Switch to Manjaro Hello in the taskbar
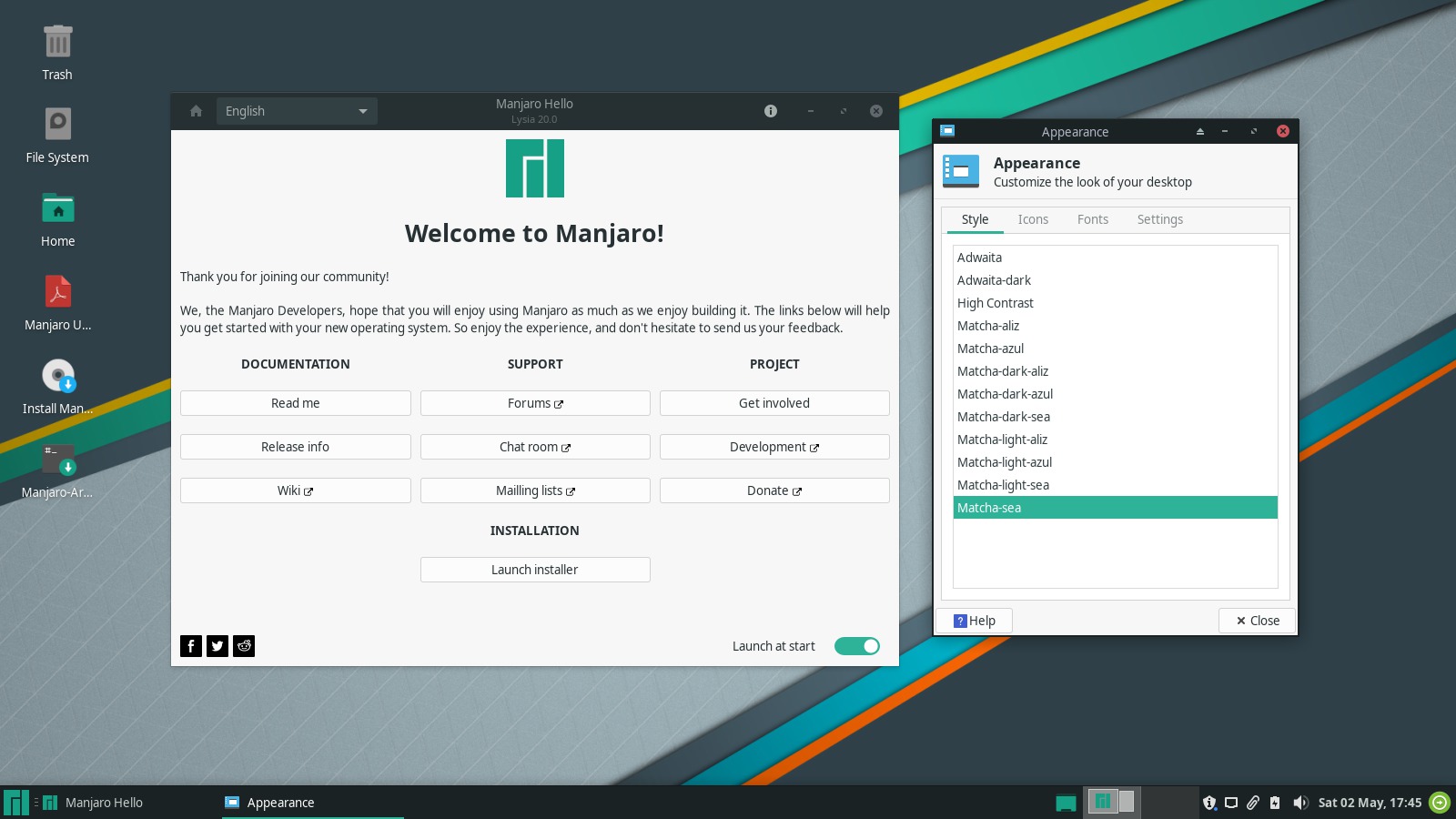1456x819 pixels. 129,803
